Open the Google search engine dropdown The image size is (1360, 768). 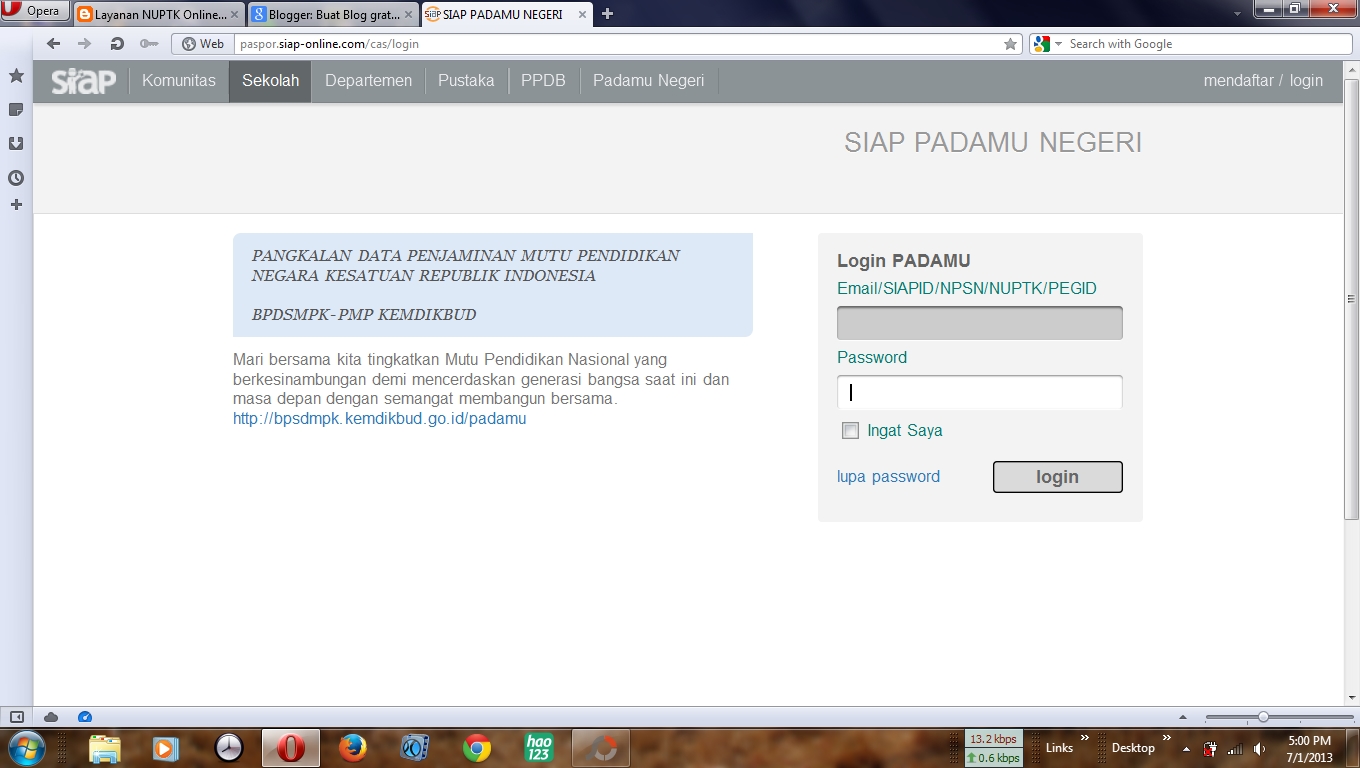1048,44
